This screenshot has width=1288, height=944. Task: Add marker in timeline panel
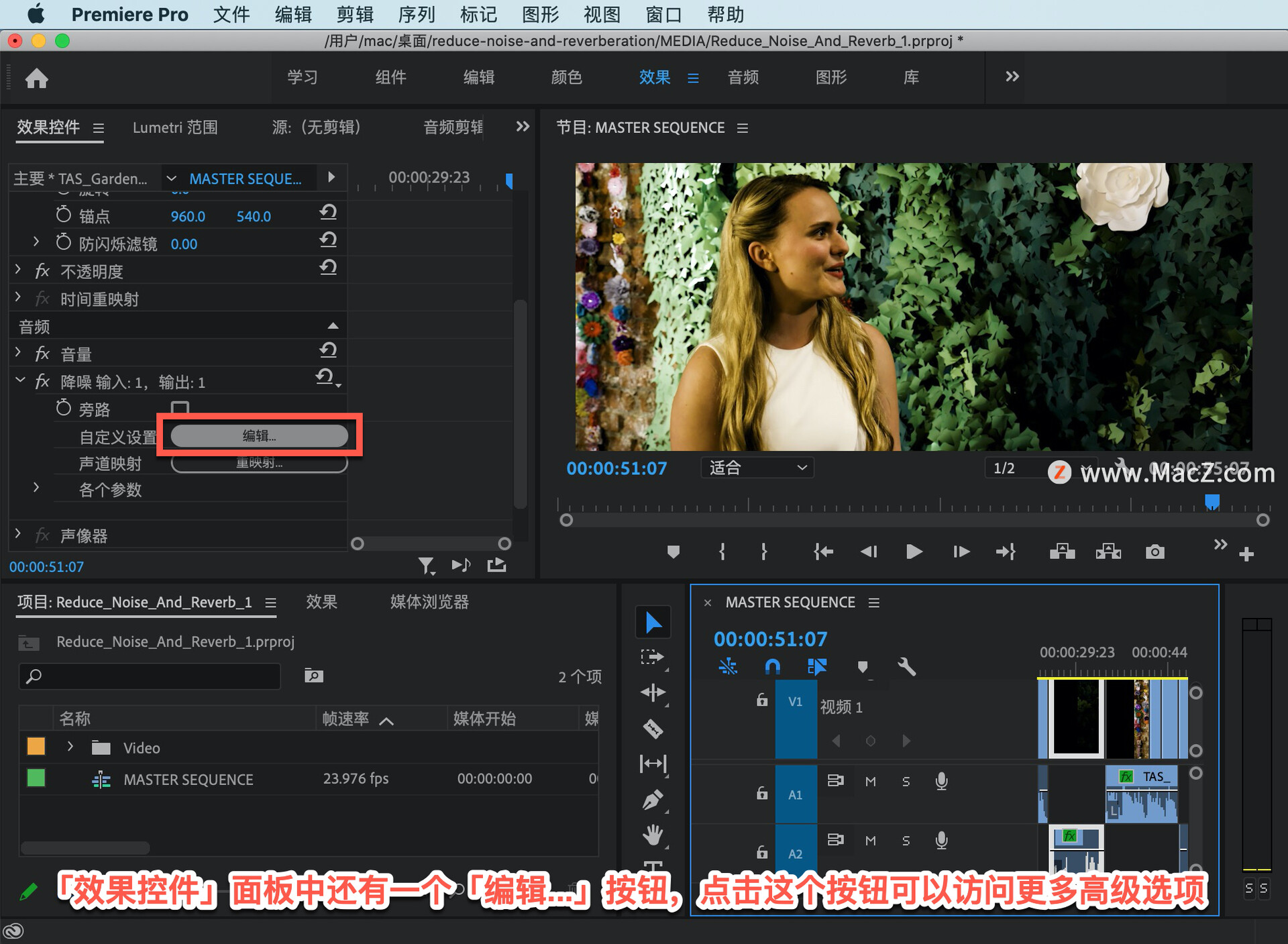pos(863,666)
